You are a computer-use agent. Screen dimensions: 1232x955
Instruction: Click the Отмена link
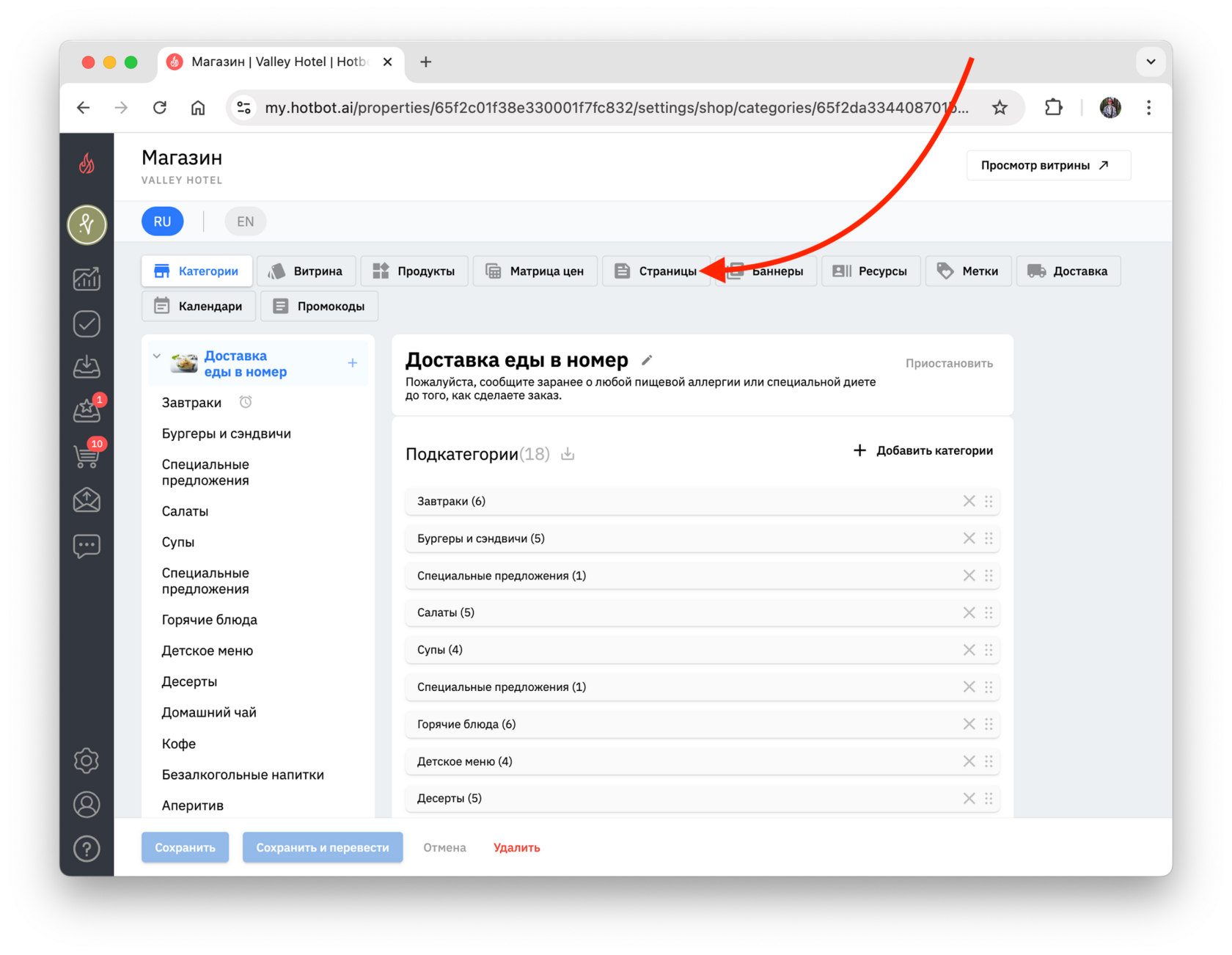click(444, 847)
